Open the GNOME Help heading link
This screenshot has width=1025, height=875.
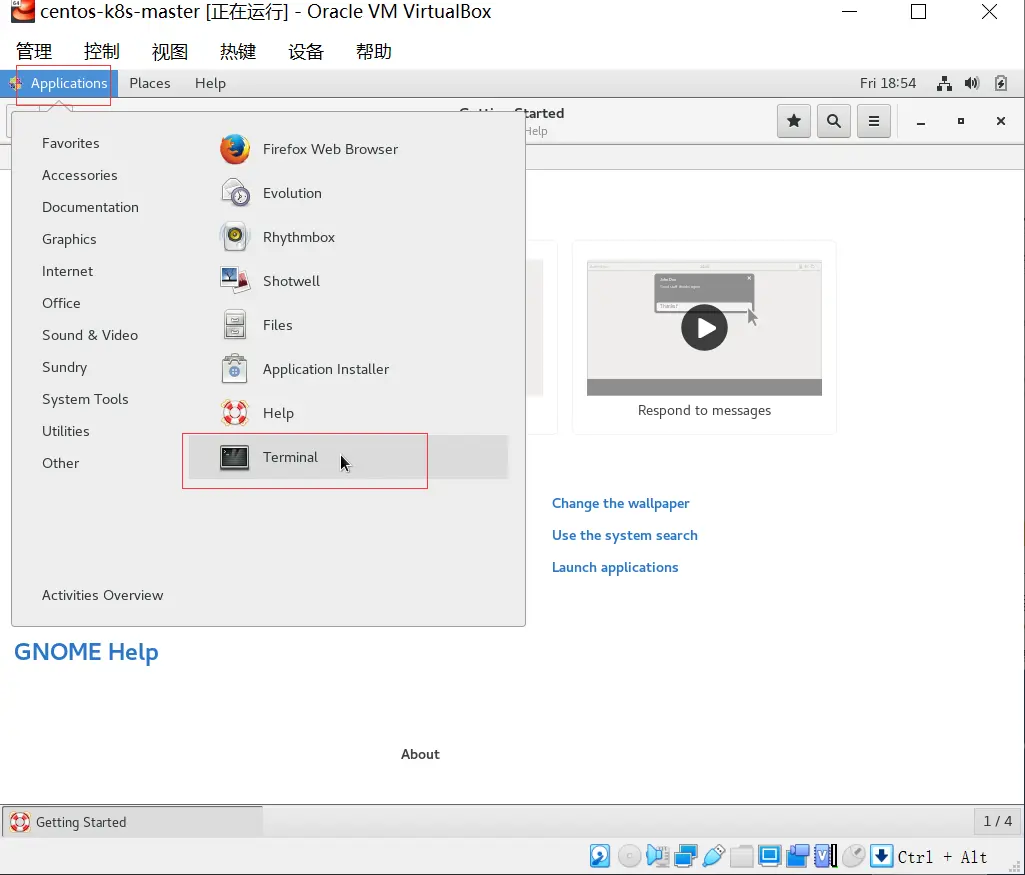click(x=86, y=652)
